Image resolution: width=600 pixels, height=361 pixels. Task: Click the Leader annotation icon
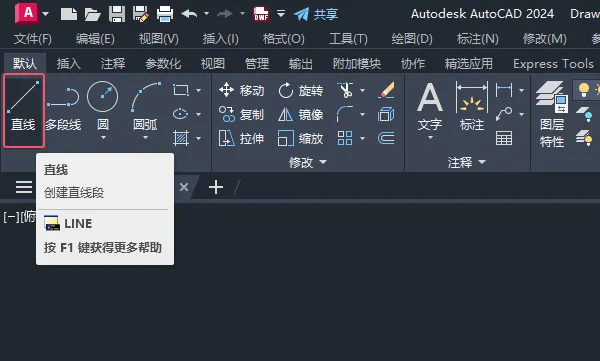pos(504,114)
